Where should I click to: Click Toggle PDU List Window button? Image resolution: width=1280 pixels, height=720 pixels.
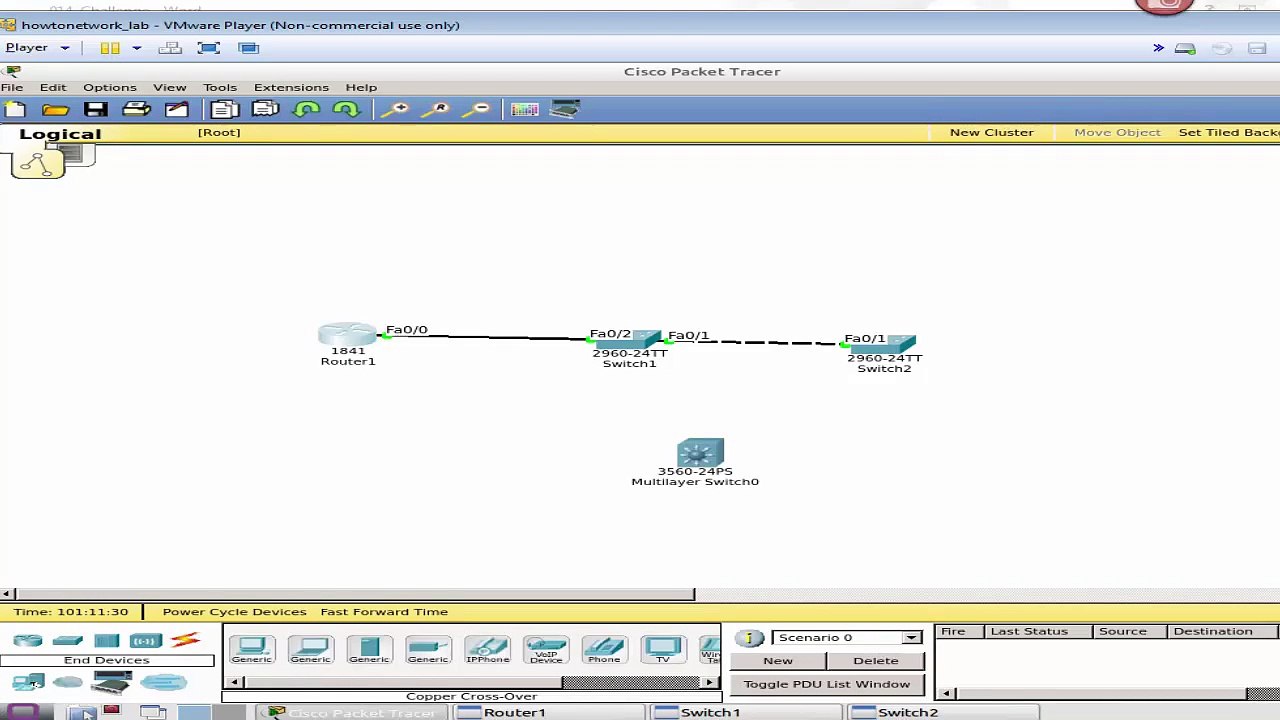click(827, 684)
